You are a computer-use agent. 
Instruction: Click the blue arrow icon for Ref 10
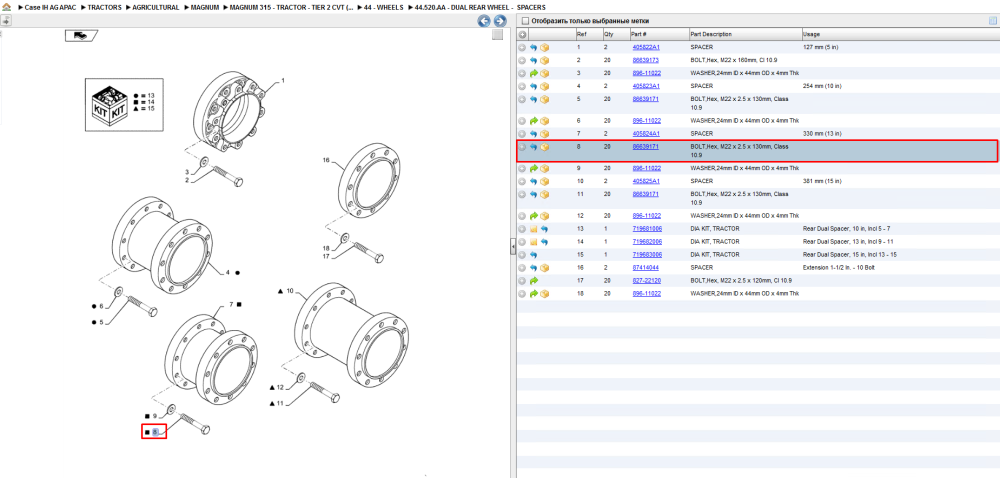tap(534, 182)
